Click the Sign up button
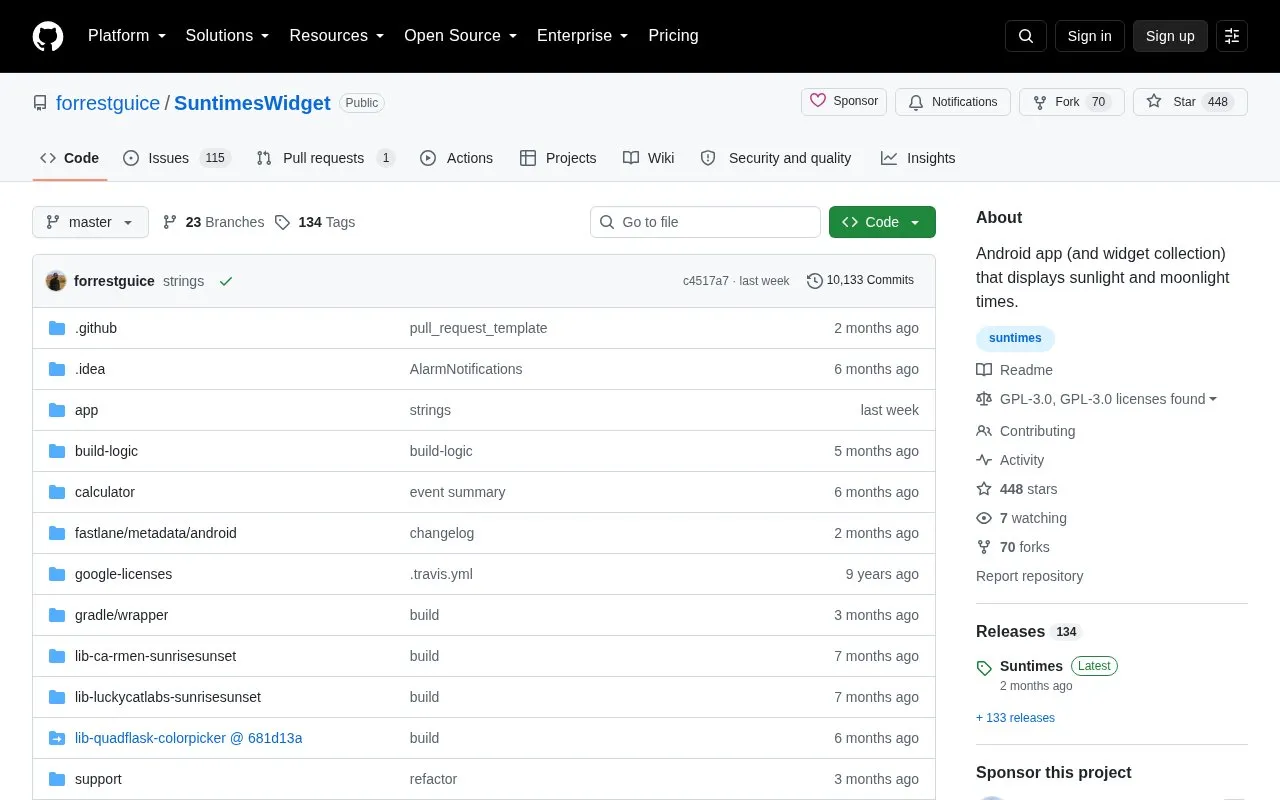The height and width of the screenshot is (800, 1280). [1170, 36]
